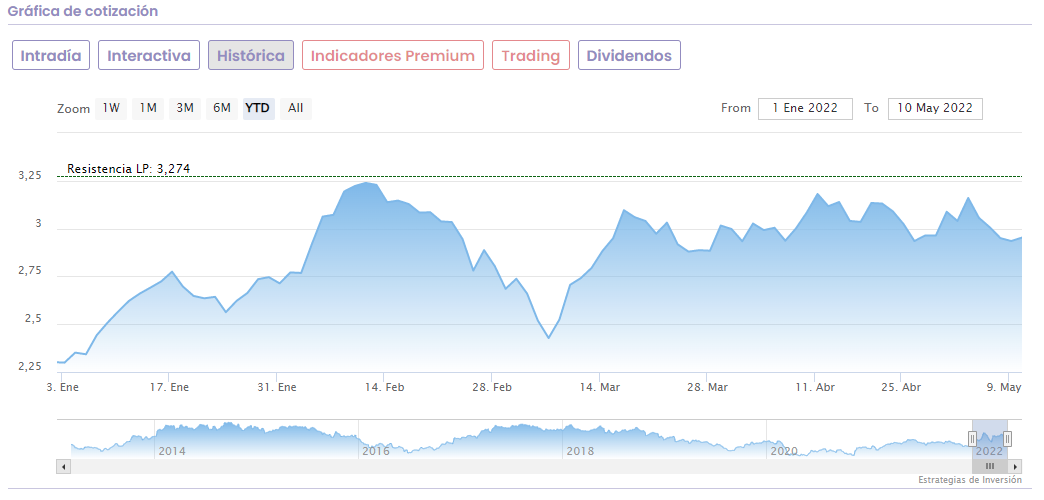Image resolution: width=1044 pixels, height=500 pixels.
Task: Show All historical data range
Action: pyautogui.click(x=296, y=108)
